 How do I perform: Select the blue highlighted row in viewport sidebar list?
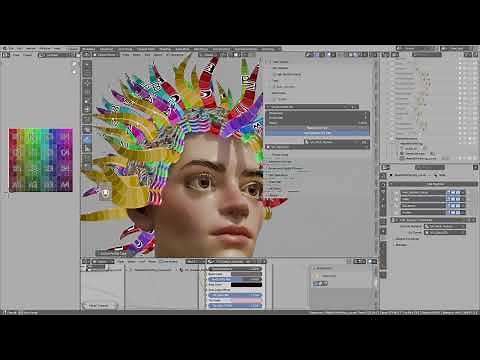[x=317, y=133]
